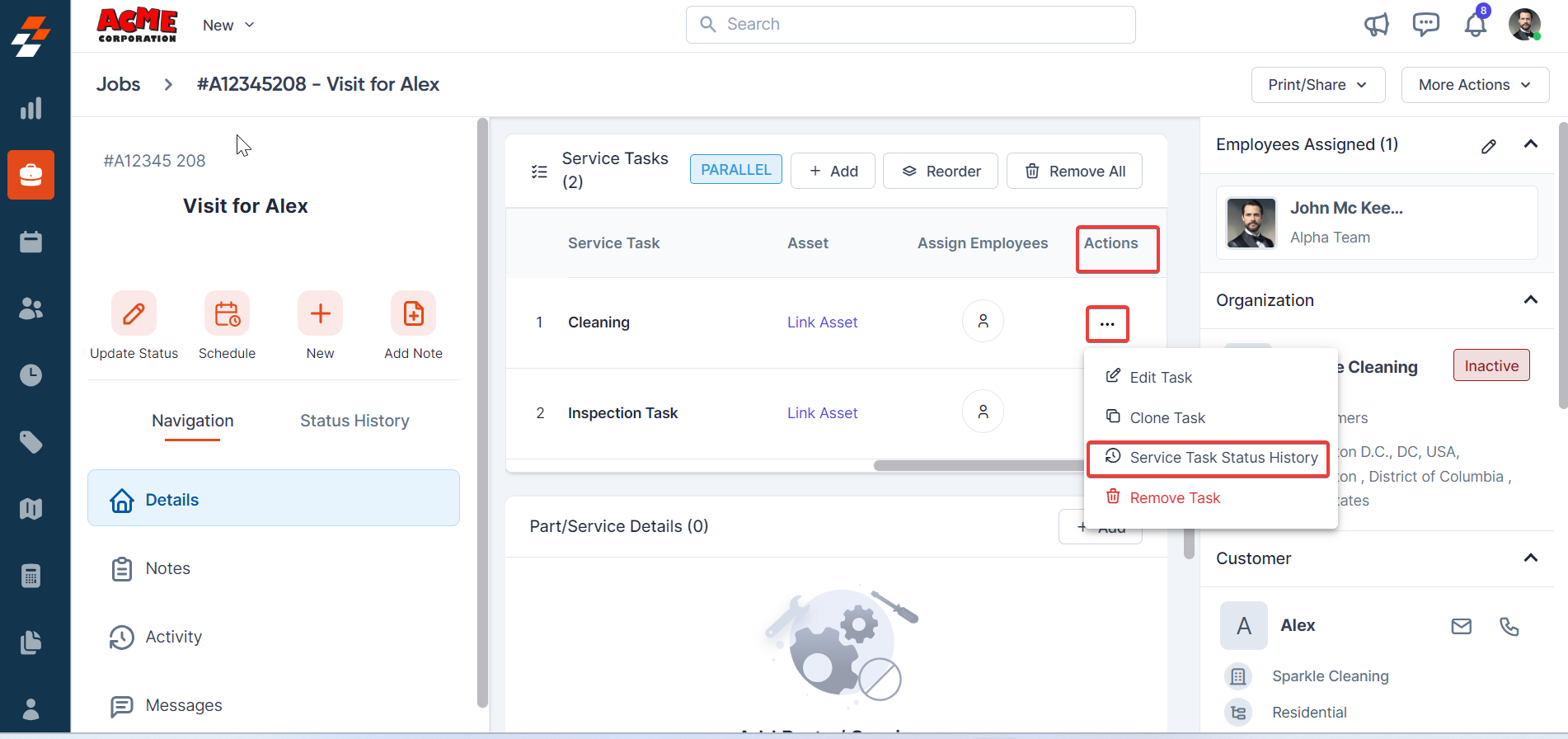This screenshot has width=1568, height=739.
Task: Collapse the Customer section
Action: coord(1530,558)
